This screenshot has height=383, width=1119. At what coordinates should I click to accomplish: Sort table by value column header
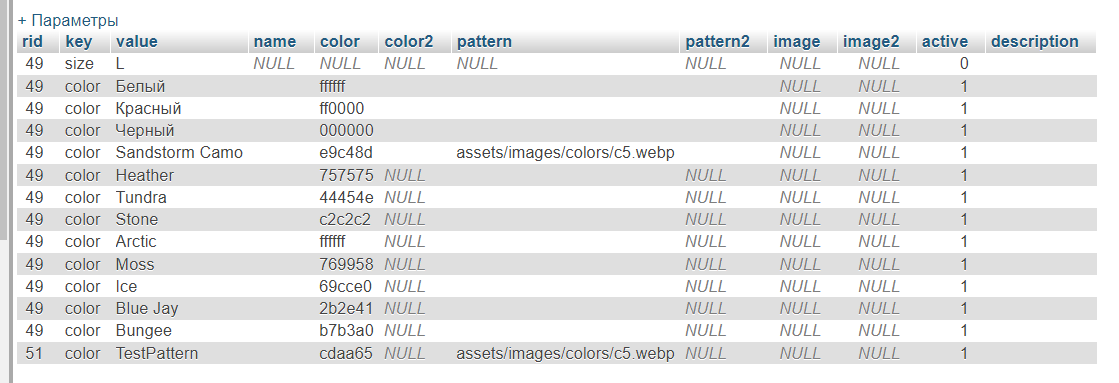pyautogui.click(x=137, y=41)
